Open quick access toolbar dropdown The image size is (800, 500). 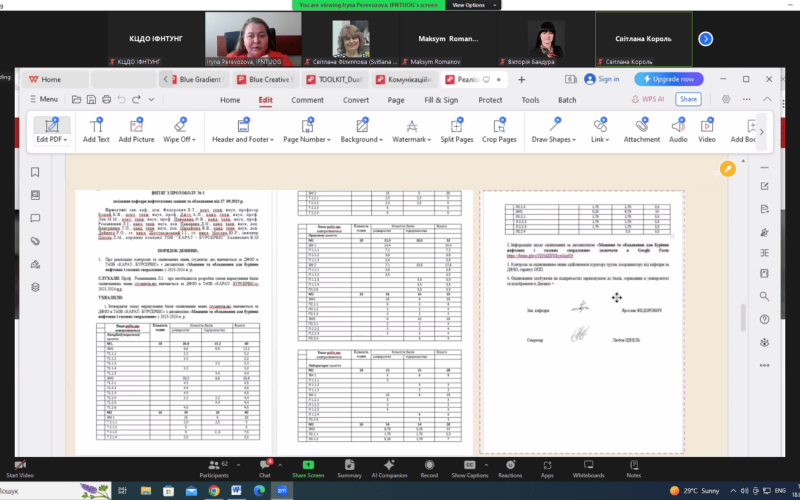click(x=151, y=99)
